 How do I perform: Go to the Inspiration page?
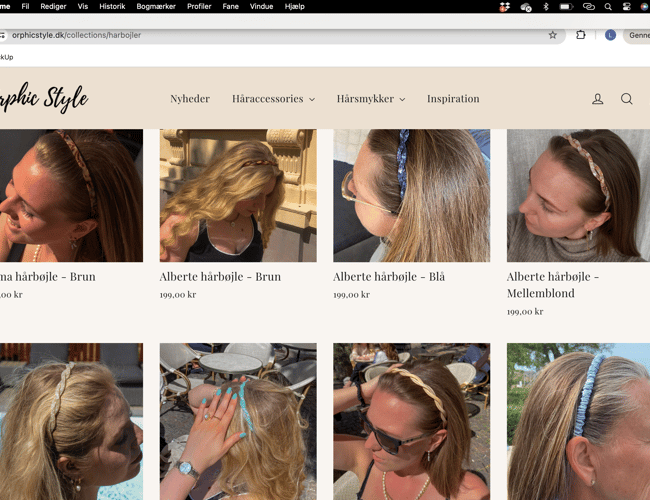pyautogui.click(x=453, y=99)
